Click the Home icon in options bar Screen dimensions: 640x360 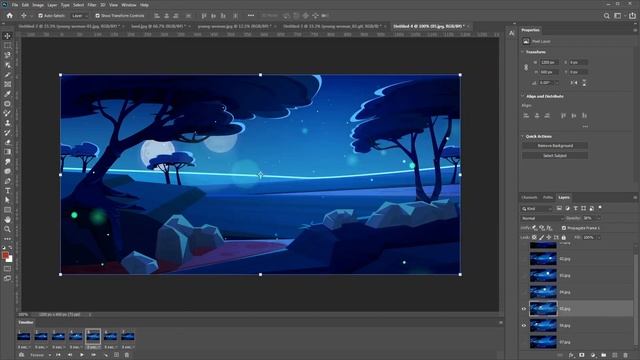pyautogui.click(x=9, y=16)
